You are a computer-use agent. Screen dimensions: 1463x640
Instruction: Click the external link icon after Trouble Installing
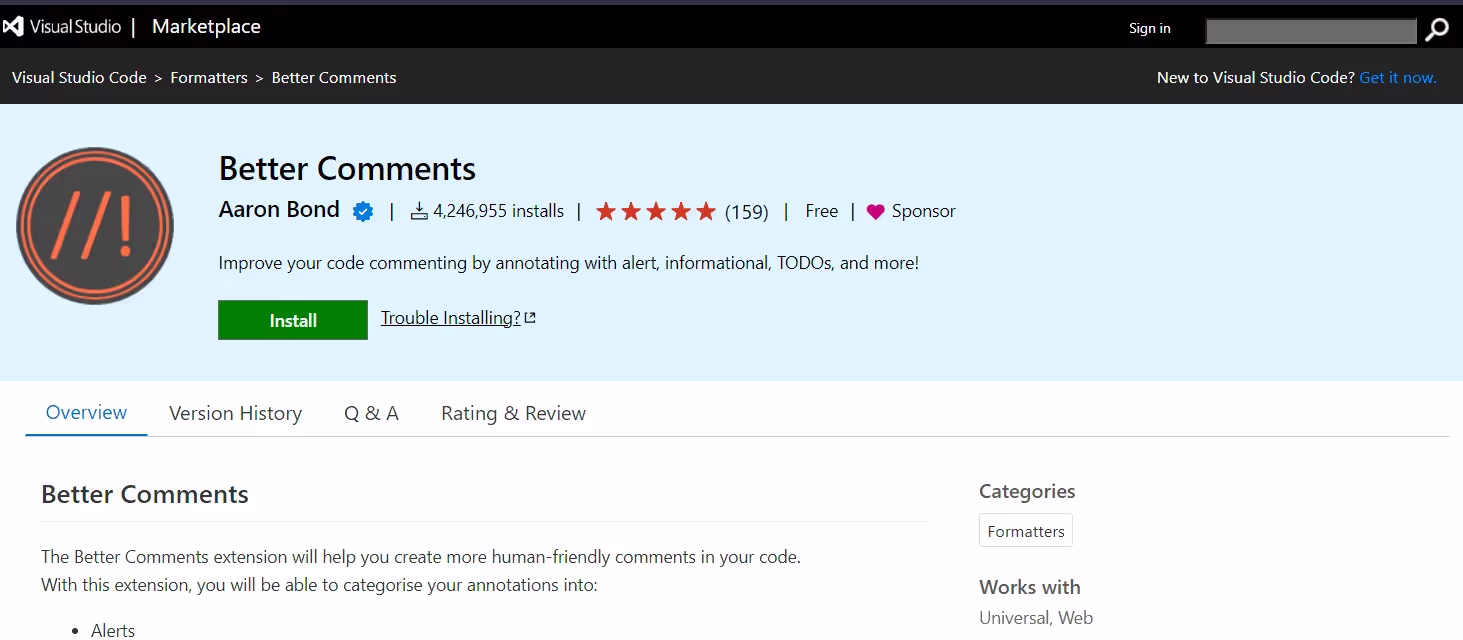click(531, 318)
